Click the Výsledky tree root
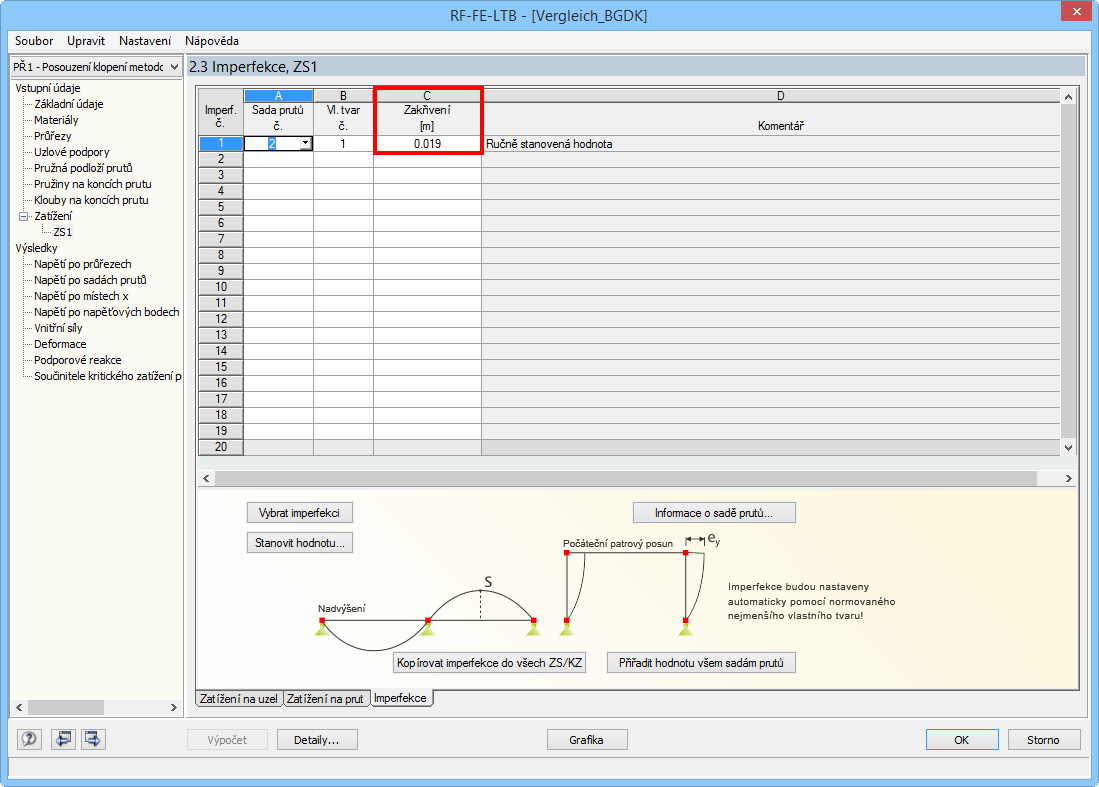1099x787 pixels. [36, 248]
